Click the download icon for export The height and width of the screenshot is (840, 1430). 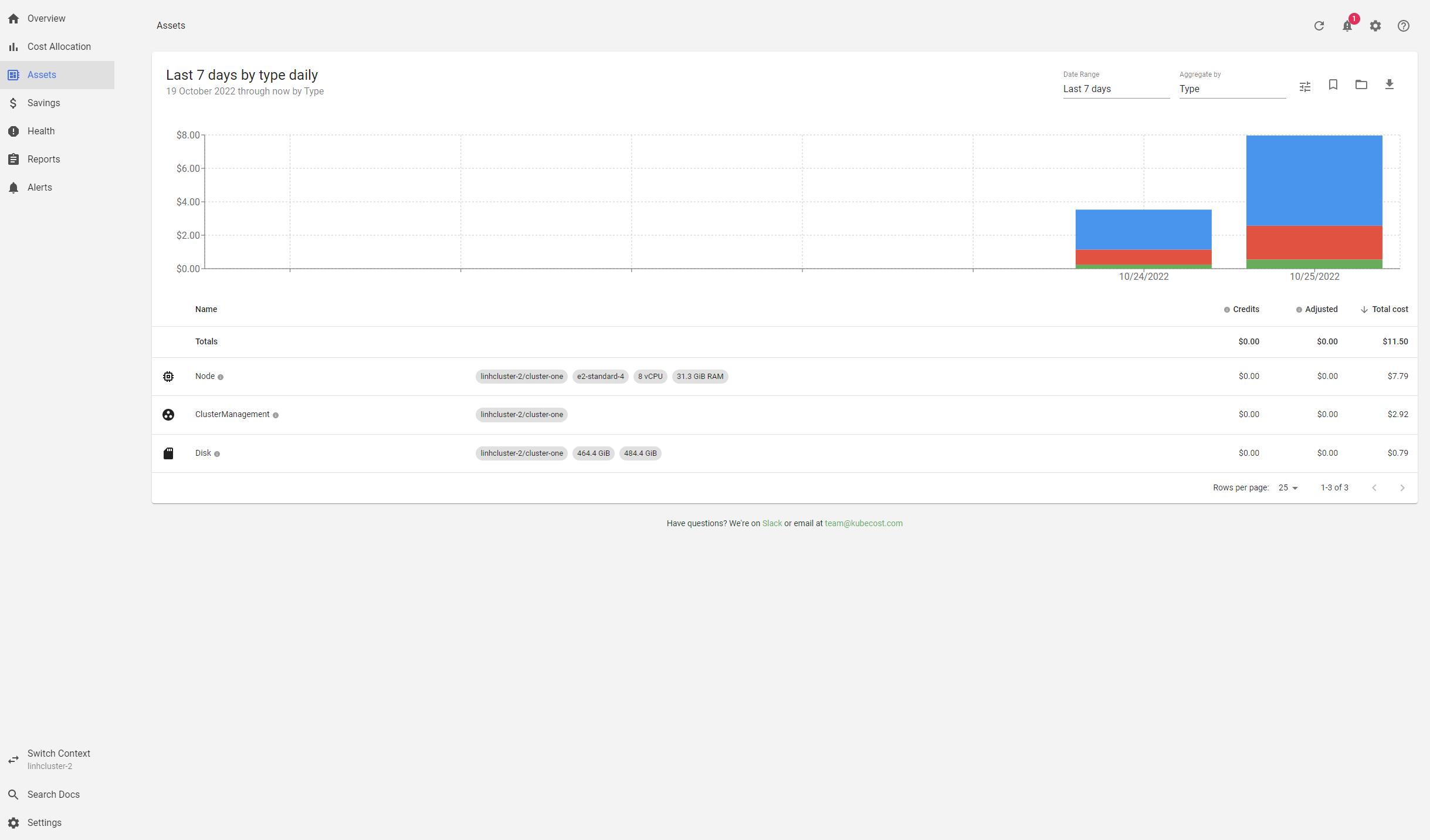tap(1391, 84)
